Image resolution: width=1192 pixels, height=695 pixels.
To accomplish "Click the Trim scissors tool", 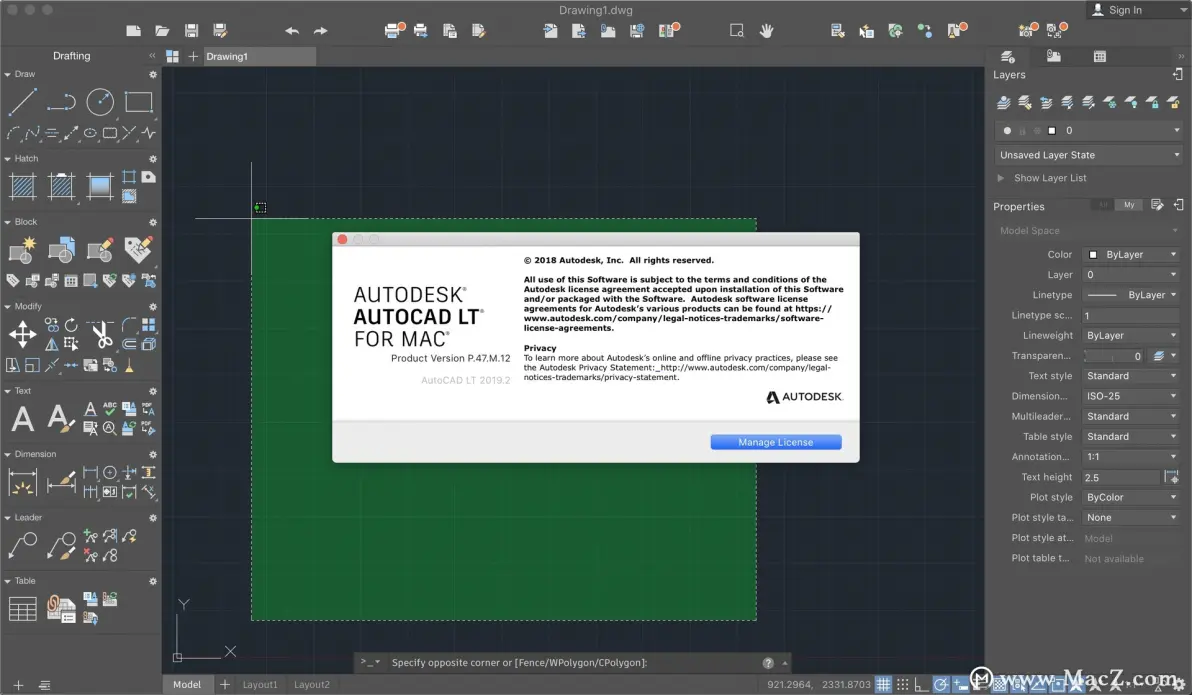I will (x=100, y=334).
